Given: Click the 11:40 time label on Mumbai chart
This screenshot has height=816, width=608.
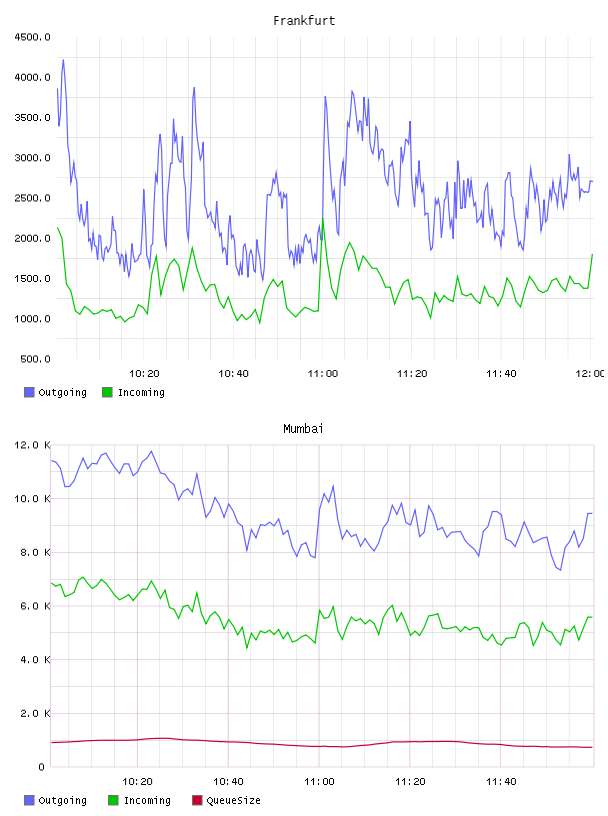Looking at the screenshot, I should 501,782.
